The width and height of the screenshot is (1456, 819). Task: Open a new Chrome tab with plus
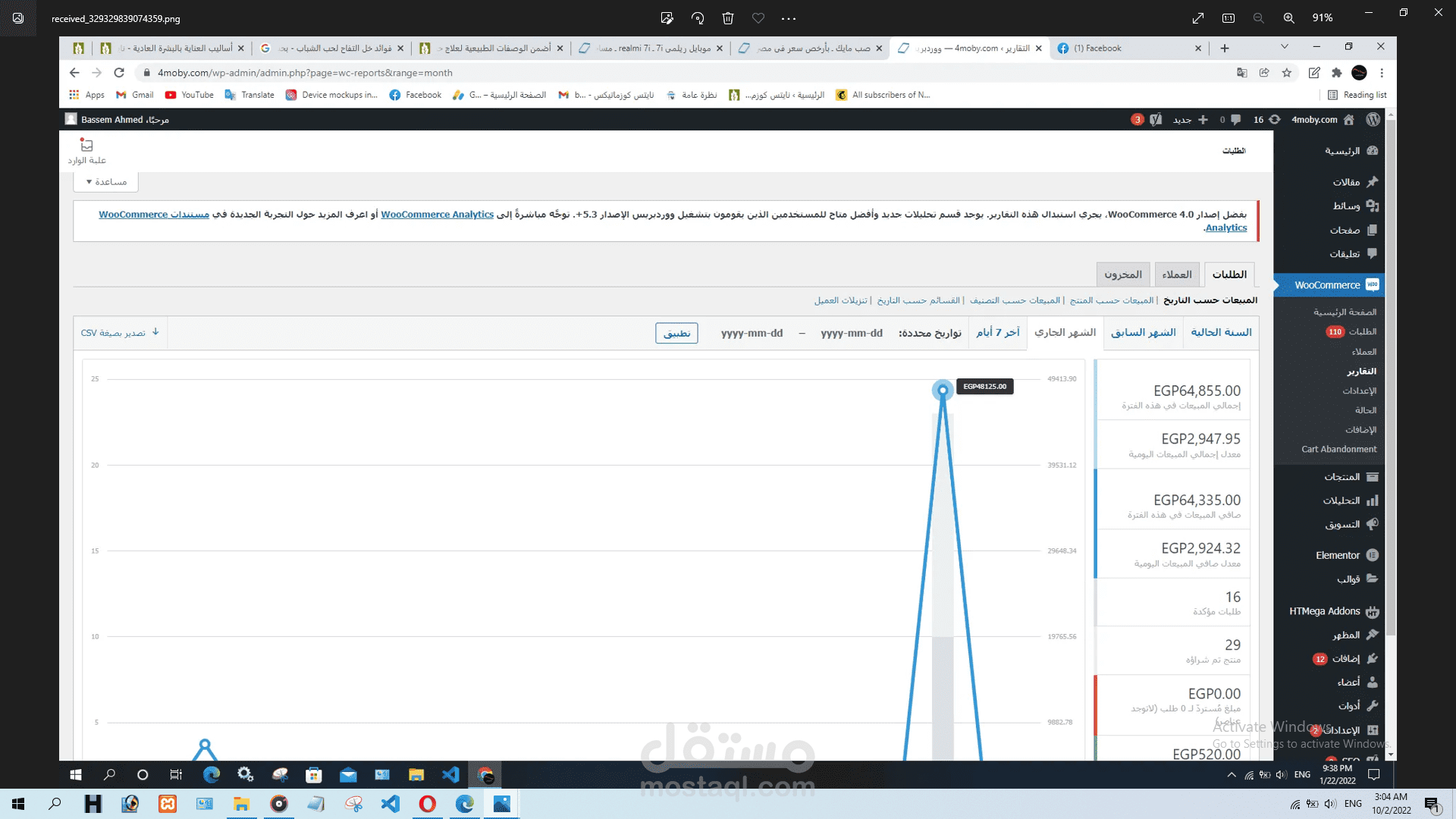pos(1225,48)
